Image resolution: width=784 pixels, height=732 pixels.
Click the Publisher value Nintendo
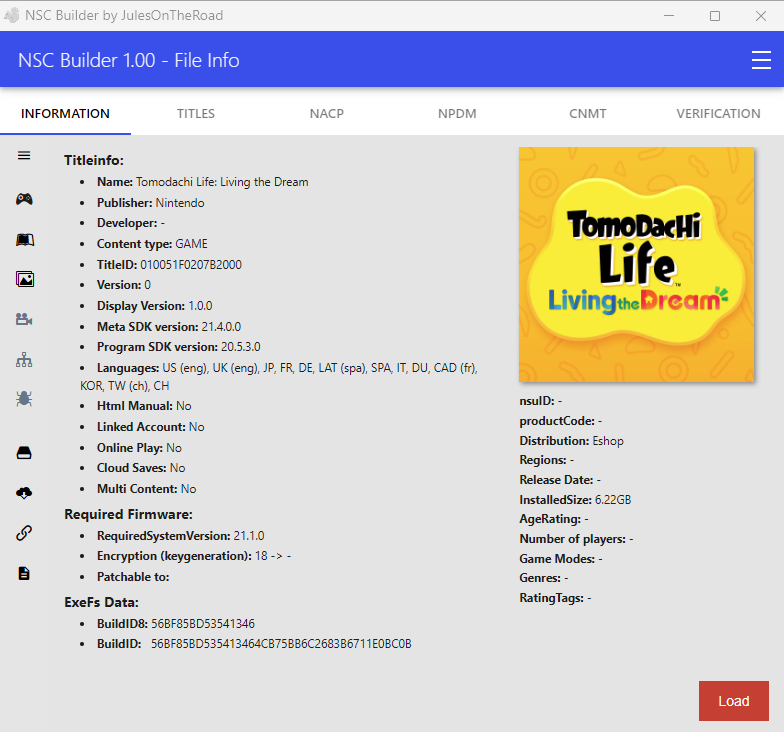coord(180,203)
